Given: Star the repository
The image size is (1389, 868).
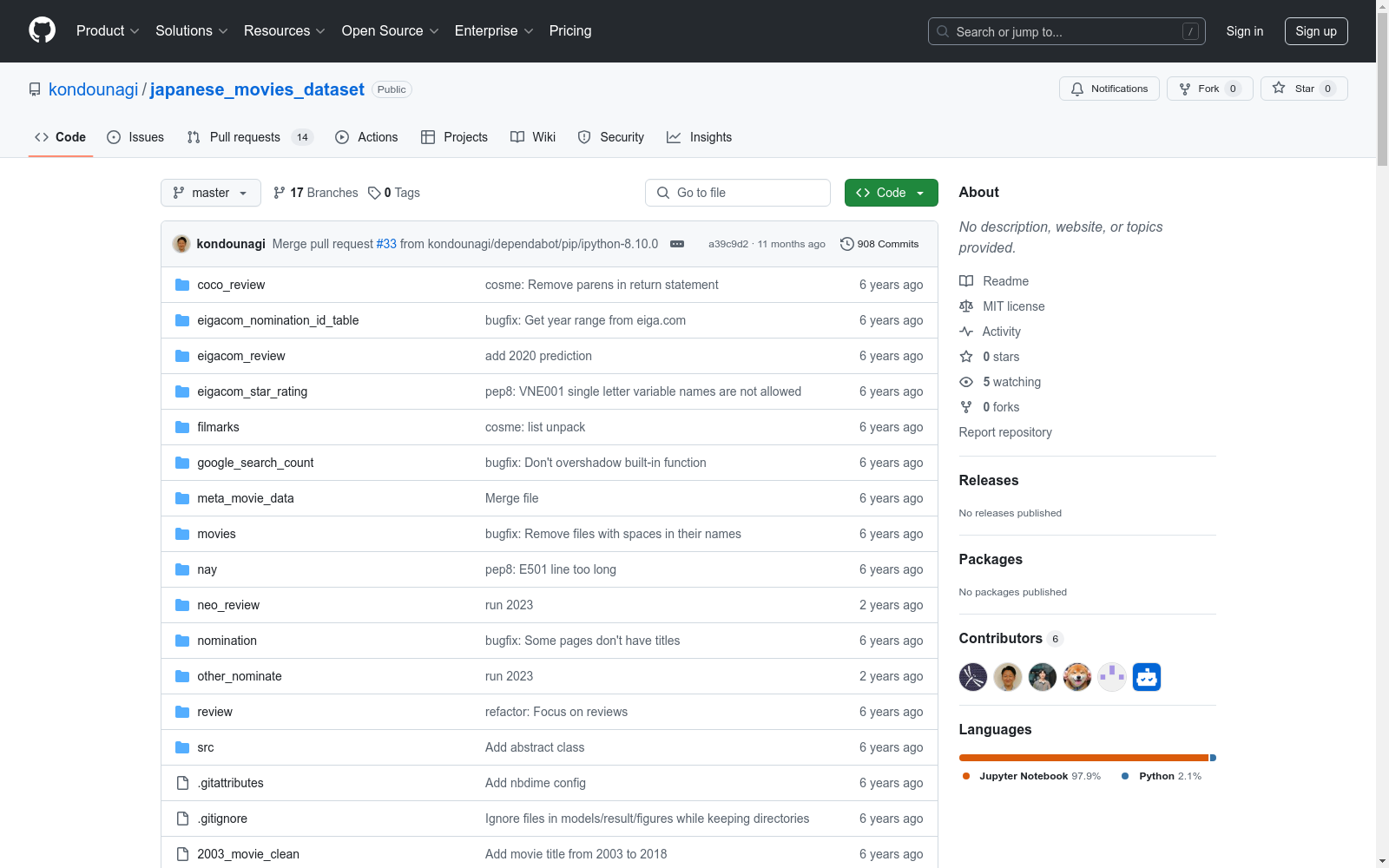Looking at the screenshot, I should coord(1304,89).
